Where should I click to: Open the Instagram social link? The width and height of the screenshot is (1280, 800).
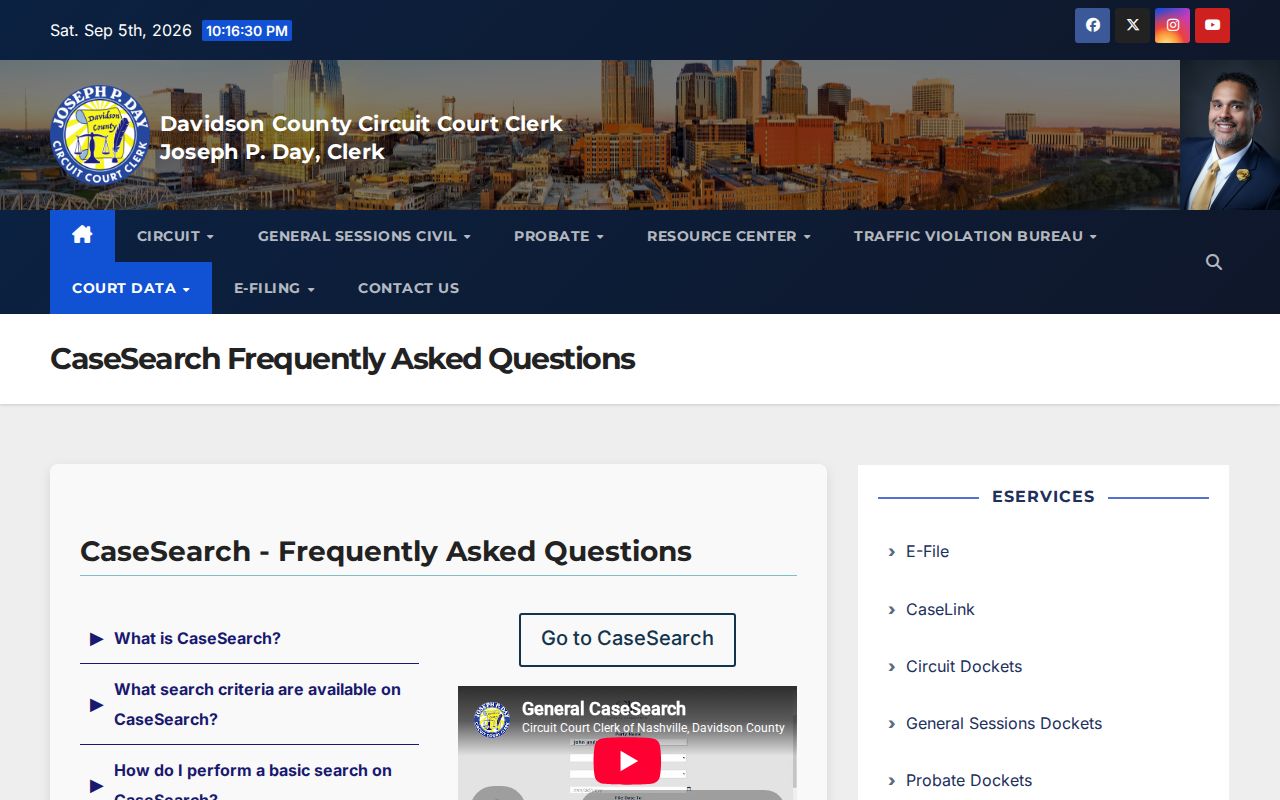click(1172, 25)
